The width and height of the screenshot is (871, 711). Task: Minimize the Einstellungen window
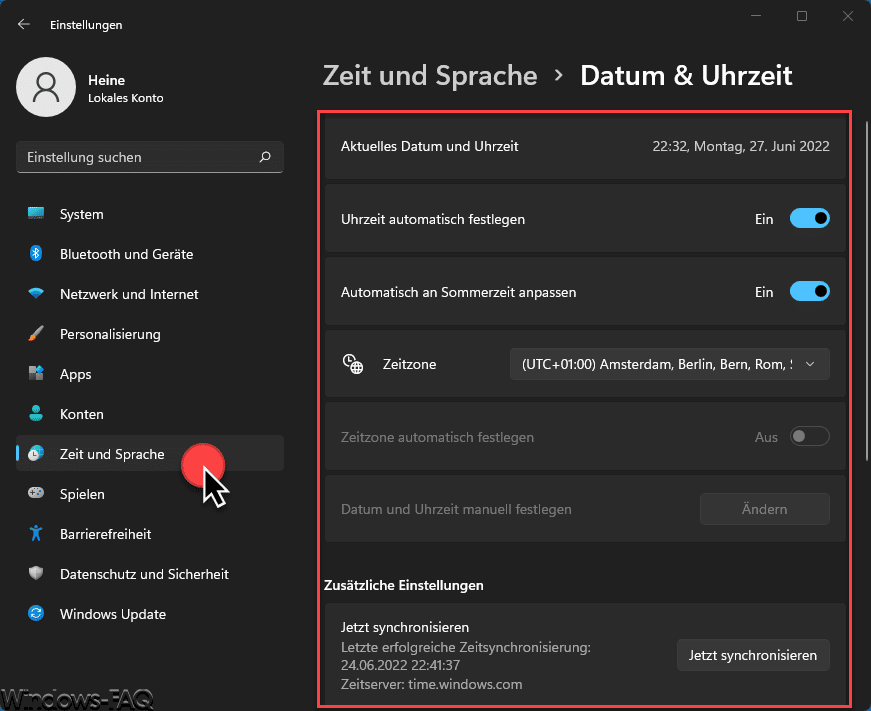(x=756, y=16)
